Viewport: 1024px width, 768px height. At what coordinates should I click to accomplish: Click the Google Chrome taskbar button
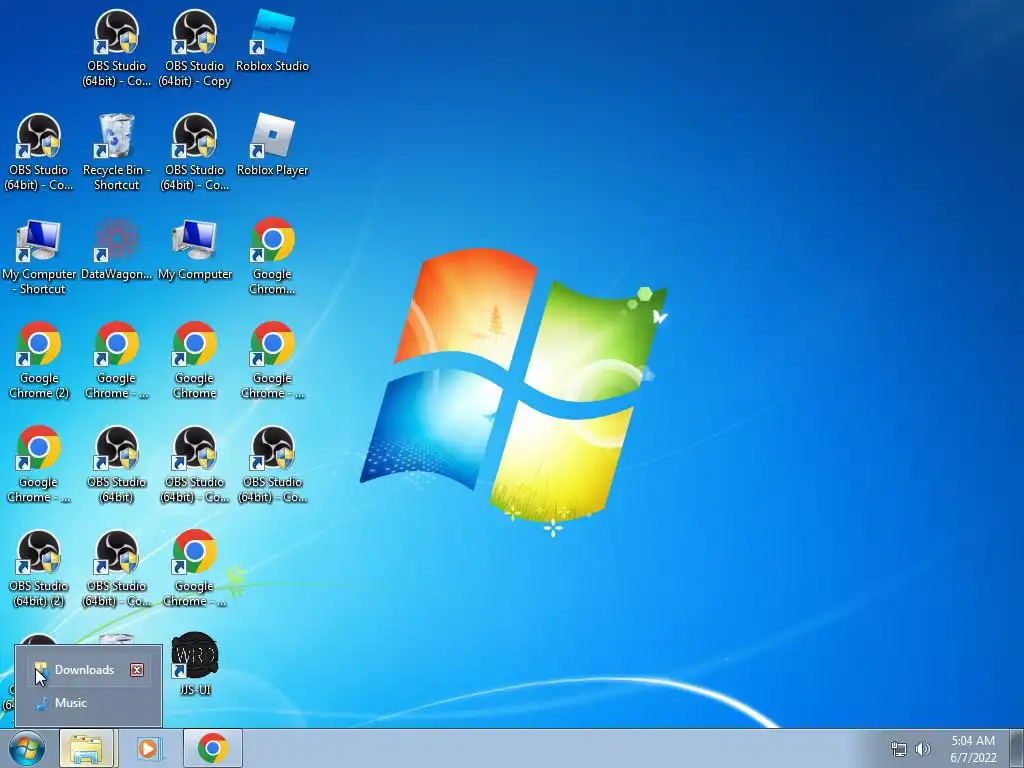[x=213, y=748]
